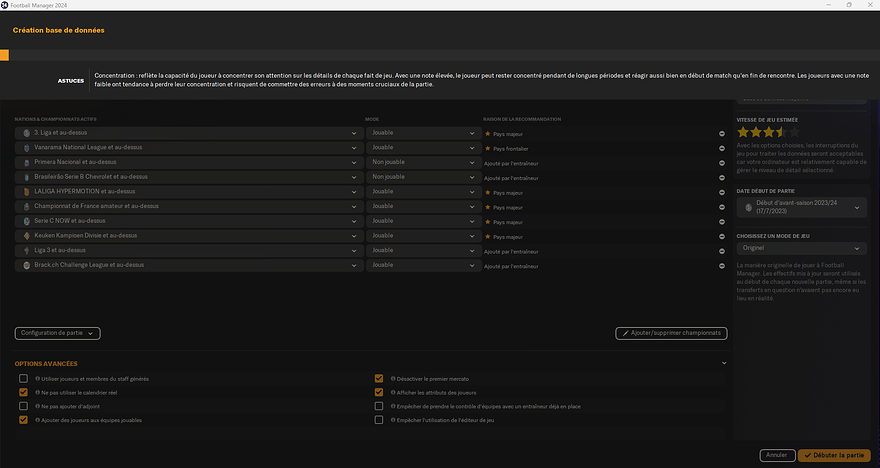Remove Keuken Kampioen Divisie row minus icon
Viewport: 880px width, 468px height.
tap(722, 236)
